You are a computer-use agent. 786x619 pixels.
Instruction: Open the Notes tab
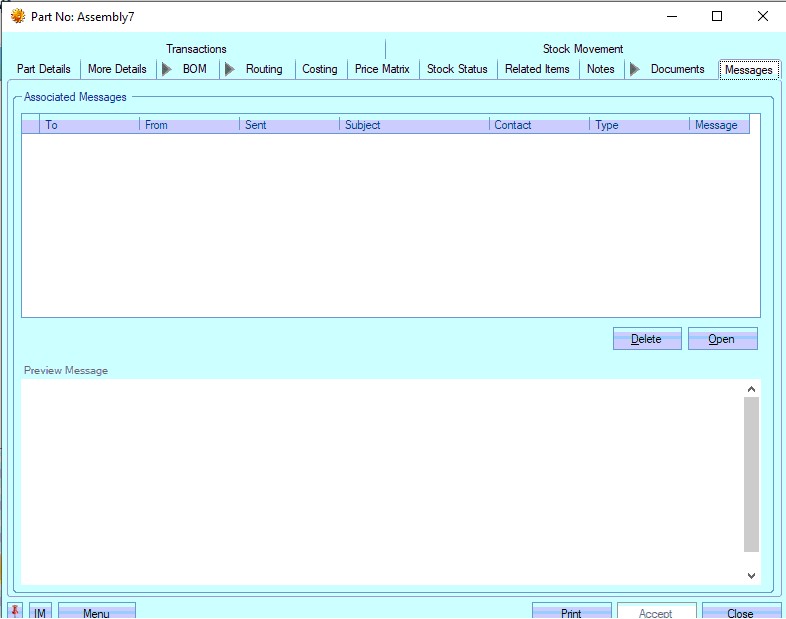coord(601,69)
